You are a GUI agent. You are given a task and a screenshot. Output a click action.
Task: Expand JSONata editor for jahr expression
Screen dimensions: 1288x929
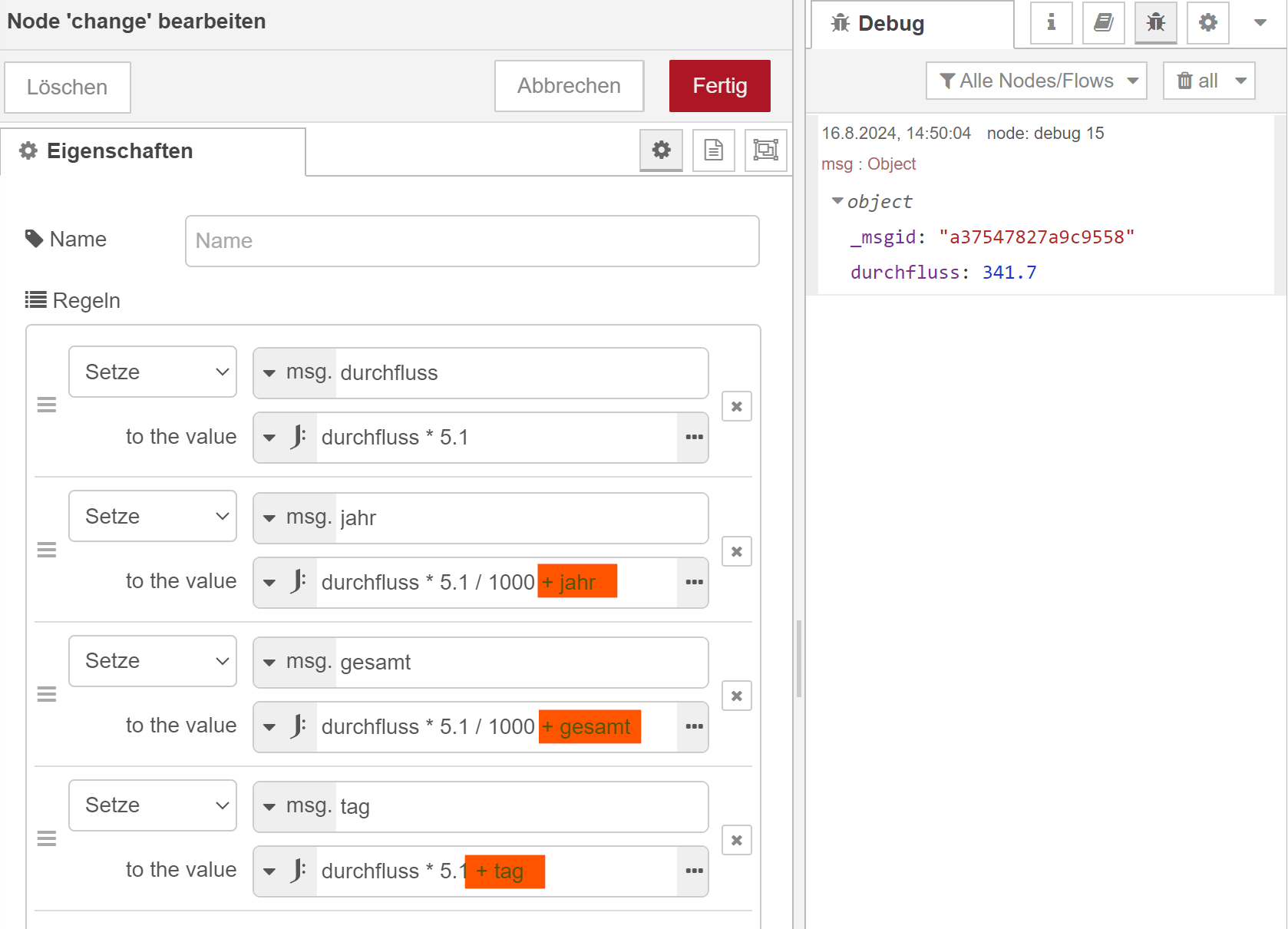pos(694,582)
